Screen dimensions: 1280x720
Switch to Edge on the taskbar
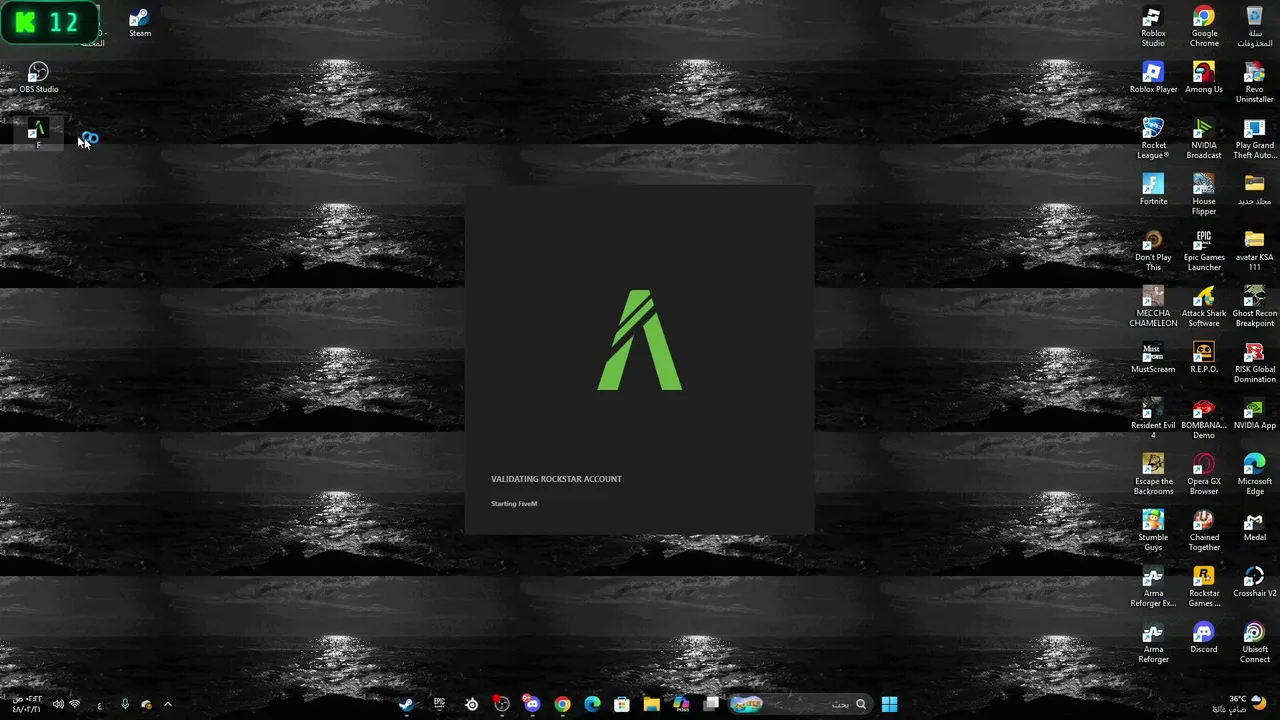[x=592, y=705]
